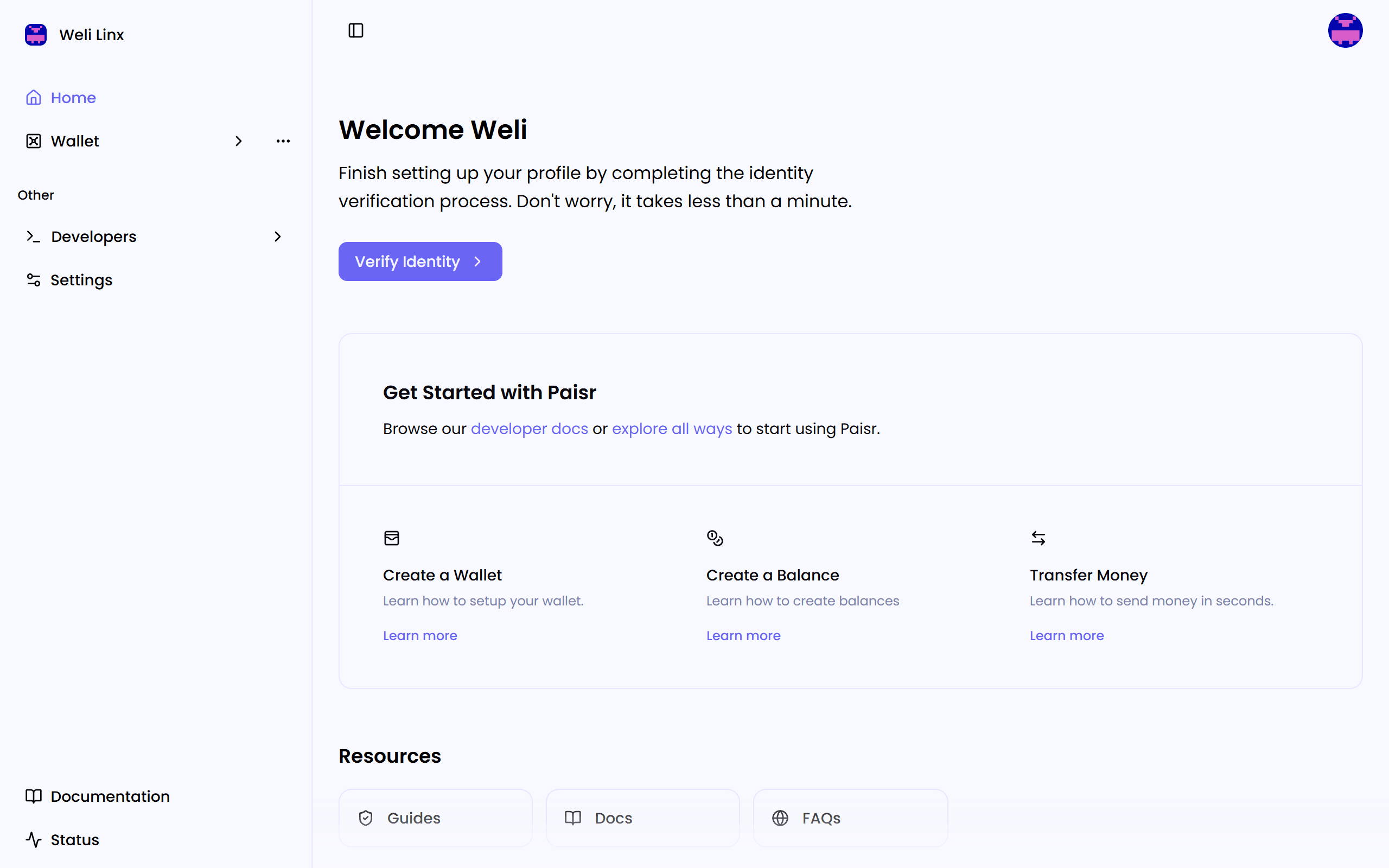Click the Create a Wallet icon
This screenshot has height=868, width=1389.
[x=391, y=538]
